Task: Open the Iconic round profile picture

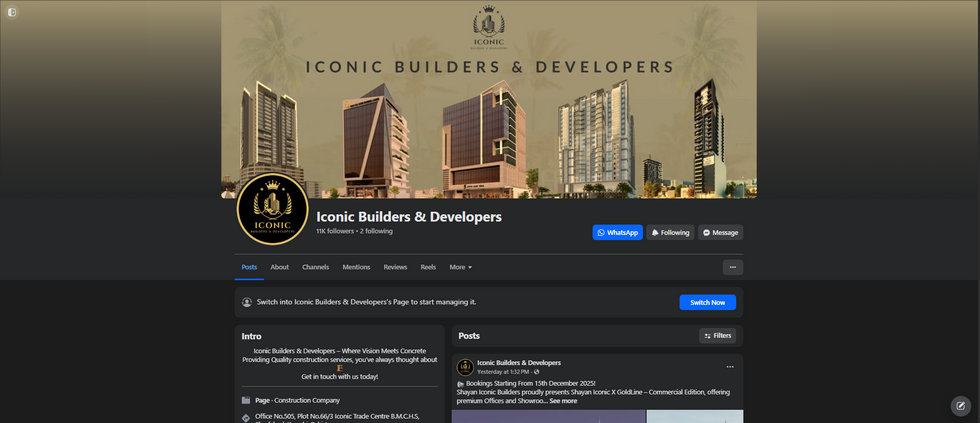Action: point(272,209)
